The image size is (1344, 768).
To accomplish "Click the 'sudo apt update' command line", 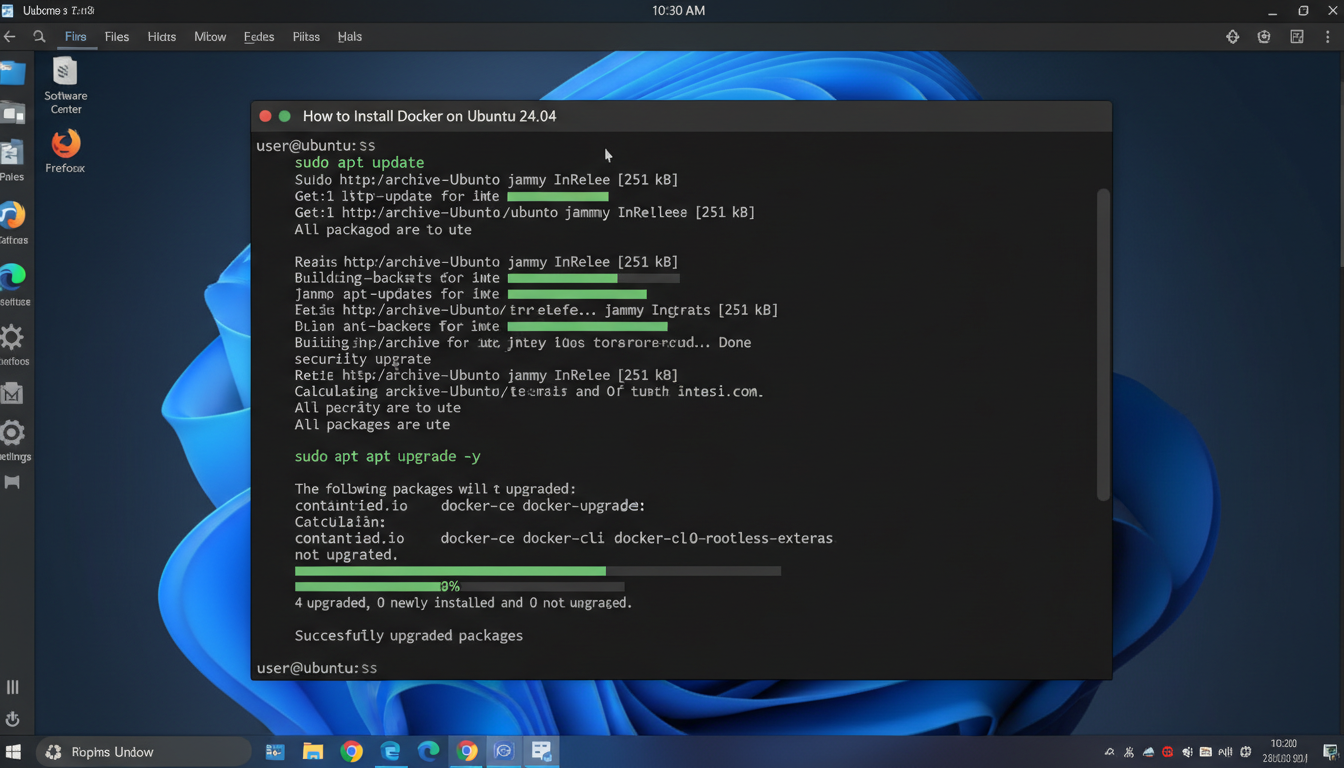I will click(x=359, y=162).
